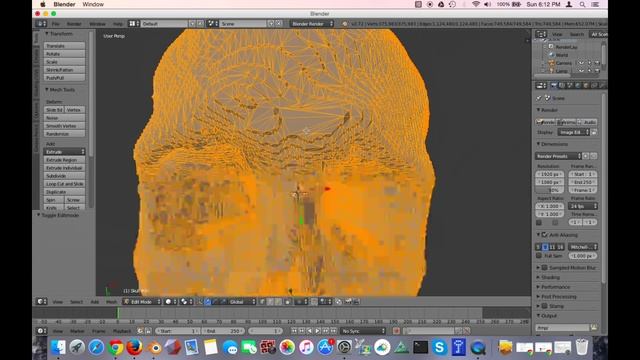Click the Loop Cut and Slide button
Image resolution: width=640 pixels, height=360 pixels.
tap(64, 184)
